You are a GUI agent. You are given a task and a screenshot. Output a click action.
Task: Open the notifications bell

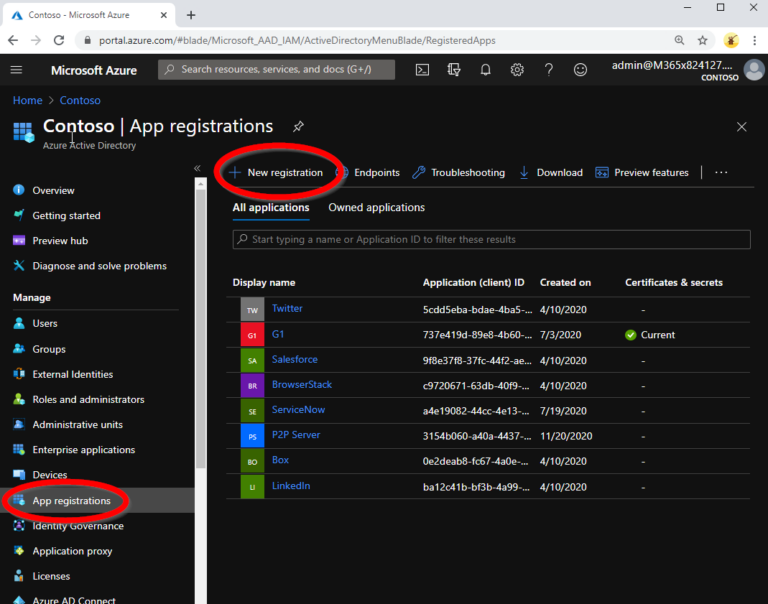pyautogui.click(x=485, y=70)
